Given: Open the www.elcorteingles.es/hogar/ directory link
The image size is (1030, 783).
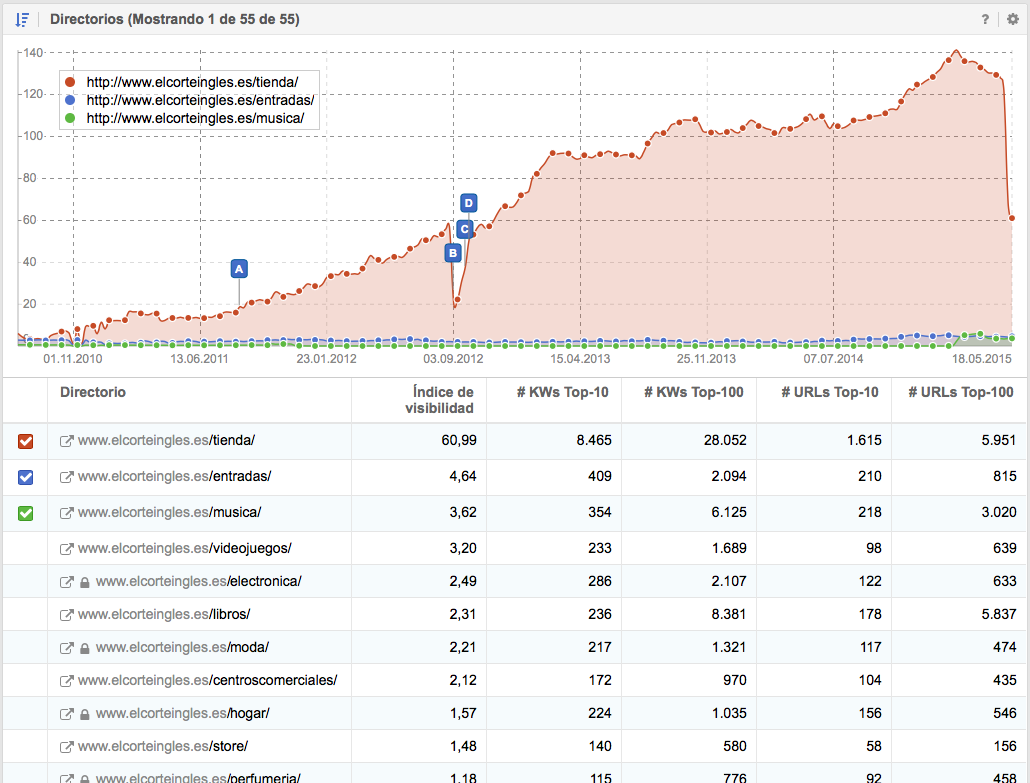Looking at the screenshot, I should (183, 714).
